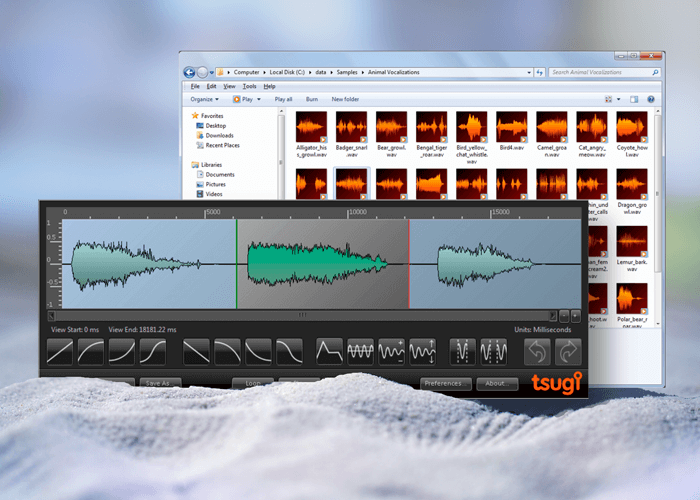Image resolution: width=700 pixels, height=500 pixels.
Task: Go back in the Explorer window
Action: 189,72
